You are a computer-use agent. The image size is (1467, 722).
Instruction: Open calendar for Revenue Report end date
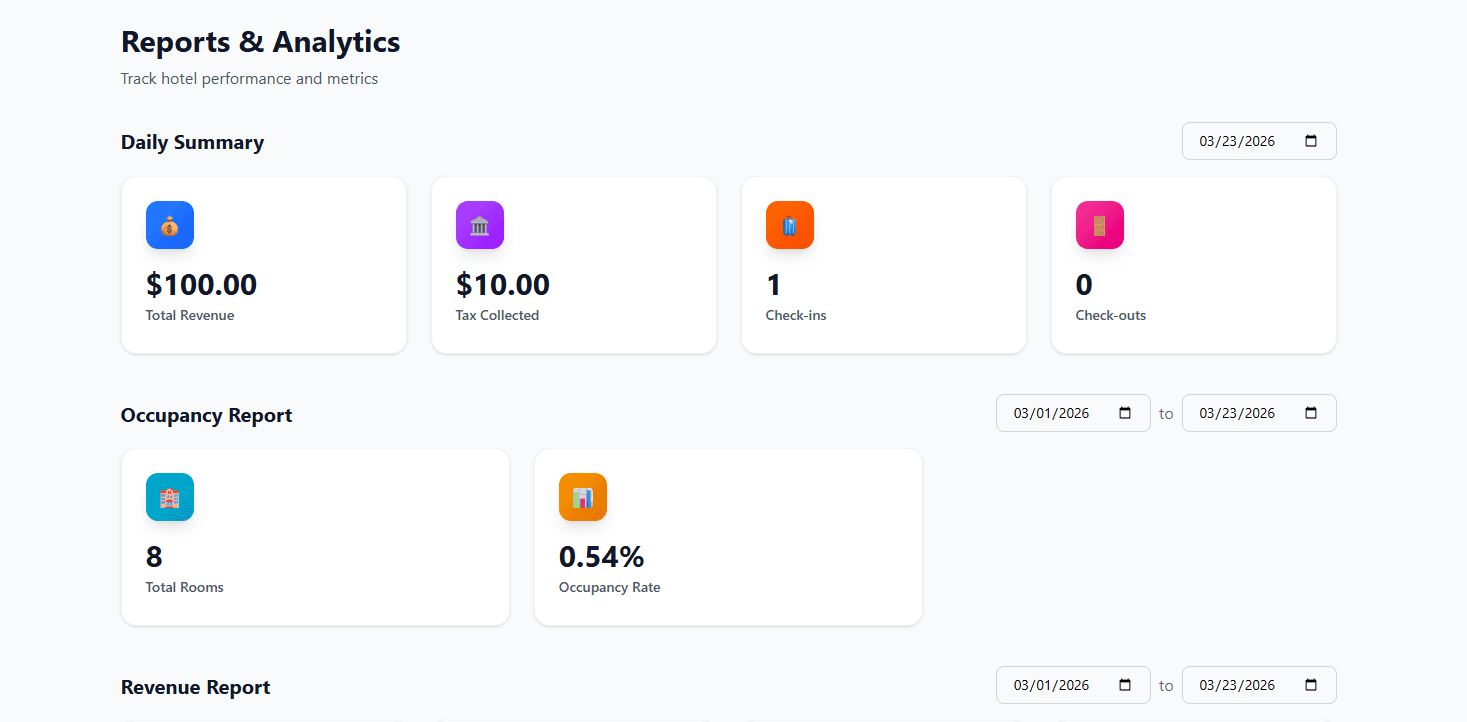(1312, 685)
